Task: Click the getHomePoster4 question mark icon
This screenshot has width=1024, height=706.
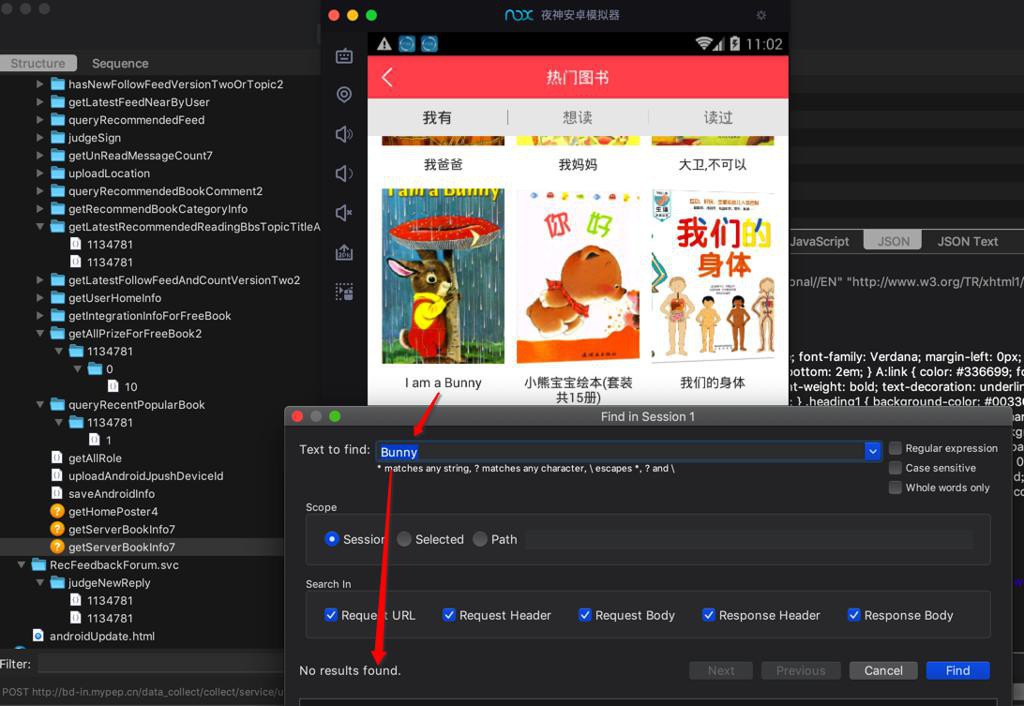Action: pyautogui.click(x=57, y=511)
